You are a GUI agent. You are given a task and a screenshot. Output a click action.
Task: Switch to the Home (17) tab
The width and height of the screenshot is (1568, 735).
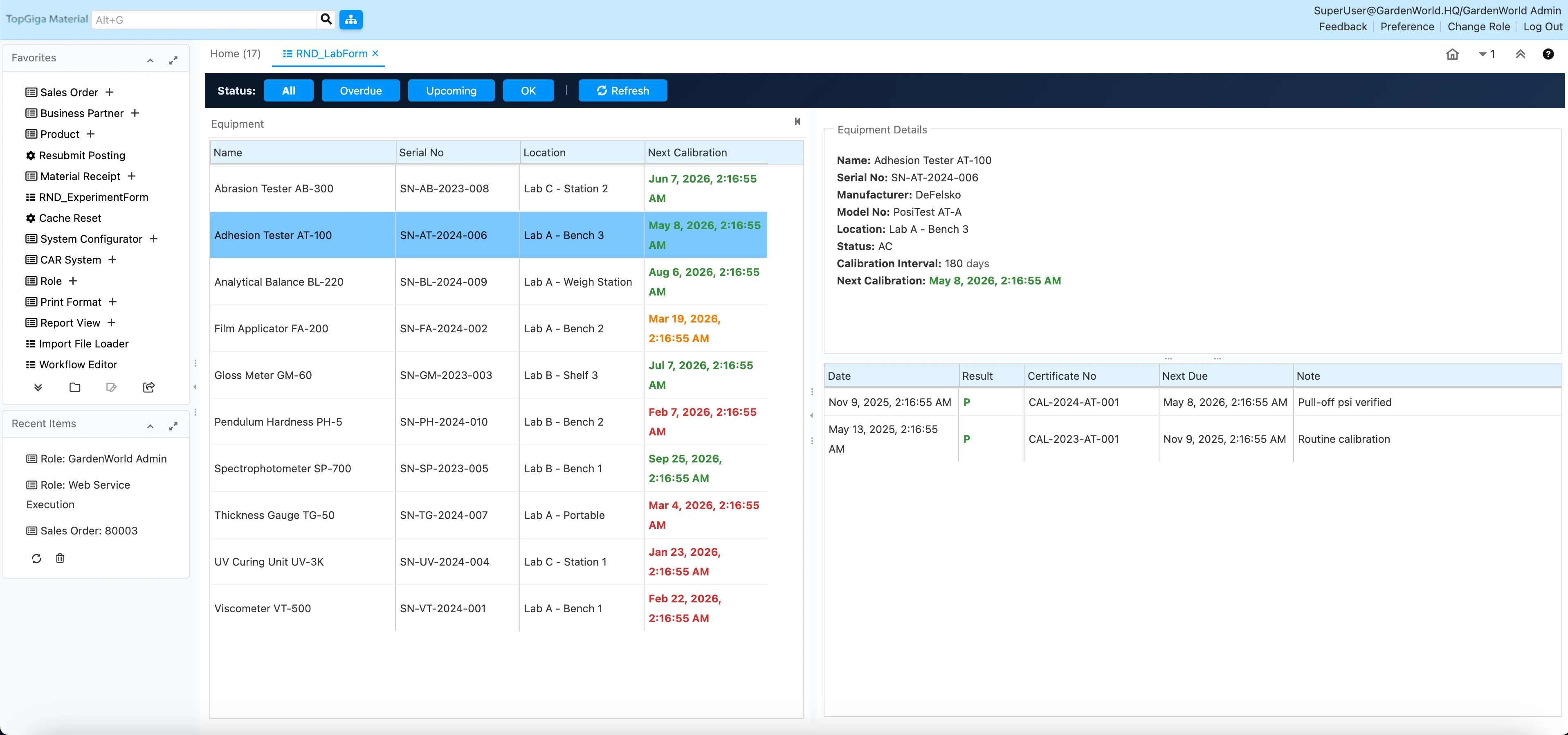(235, 54)
